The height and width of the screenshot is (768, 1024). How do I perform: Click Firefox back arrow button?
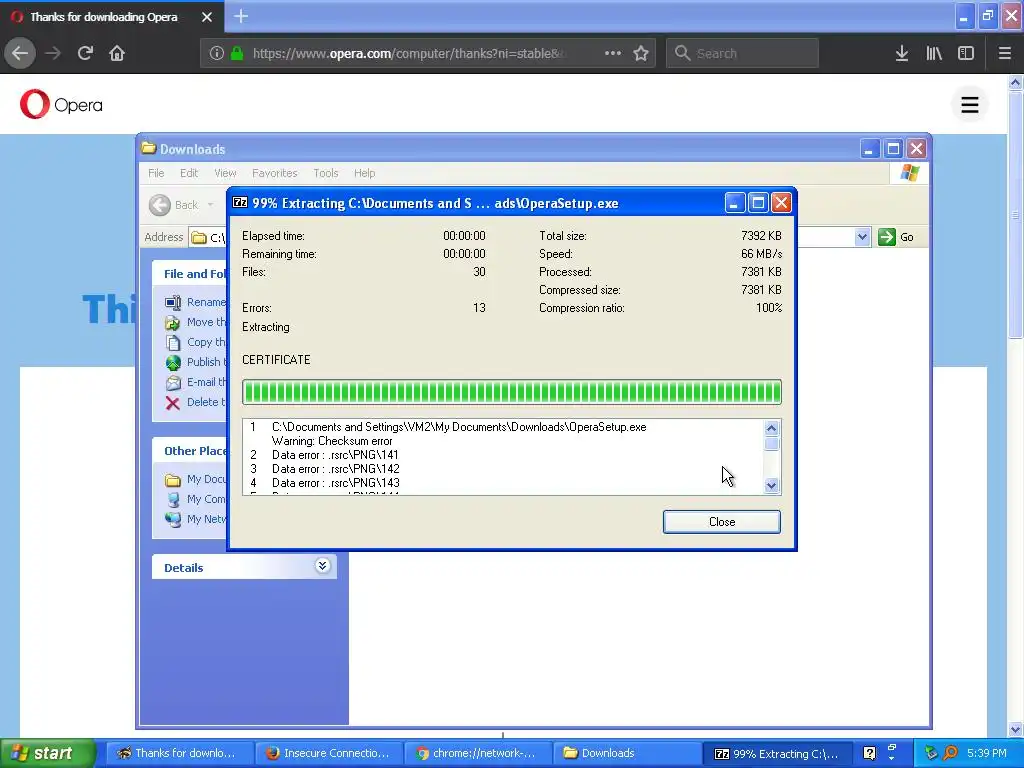click(x=20, y=53)
